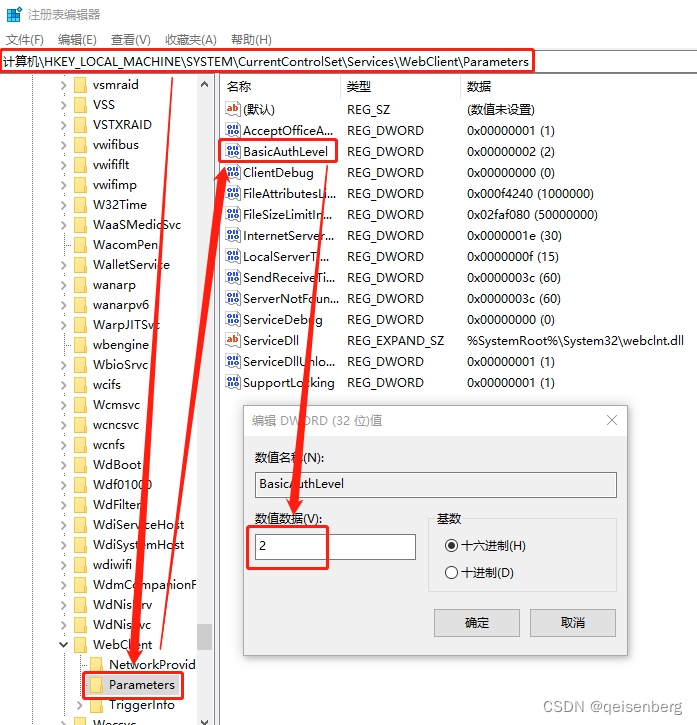Expand the TriggerInfo tree node

coord(80,705)
